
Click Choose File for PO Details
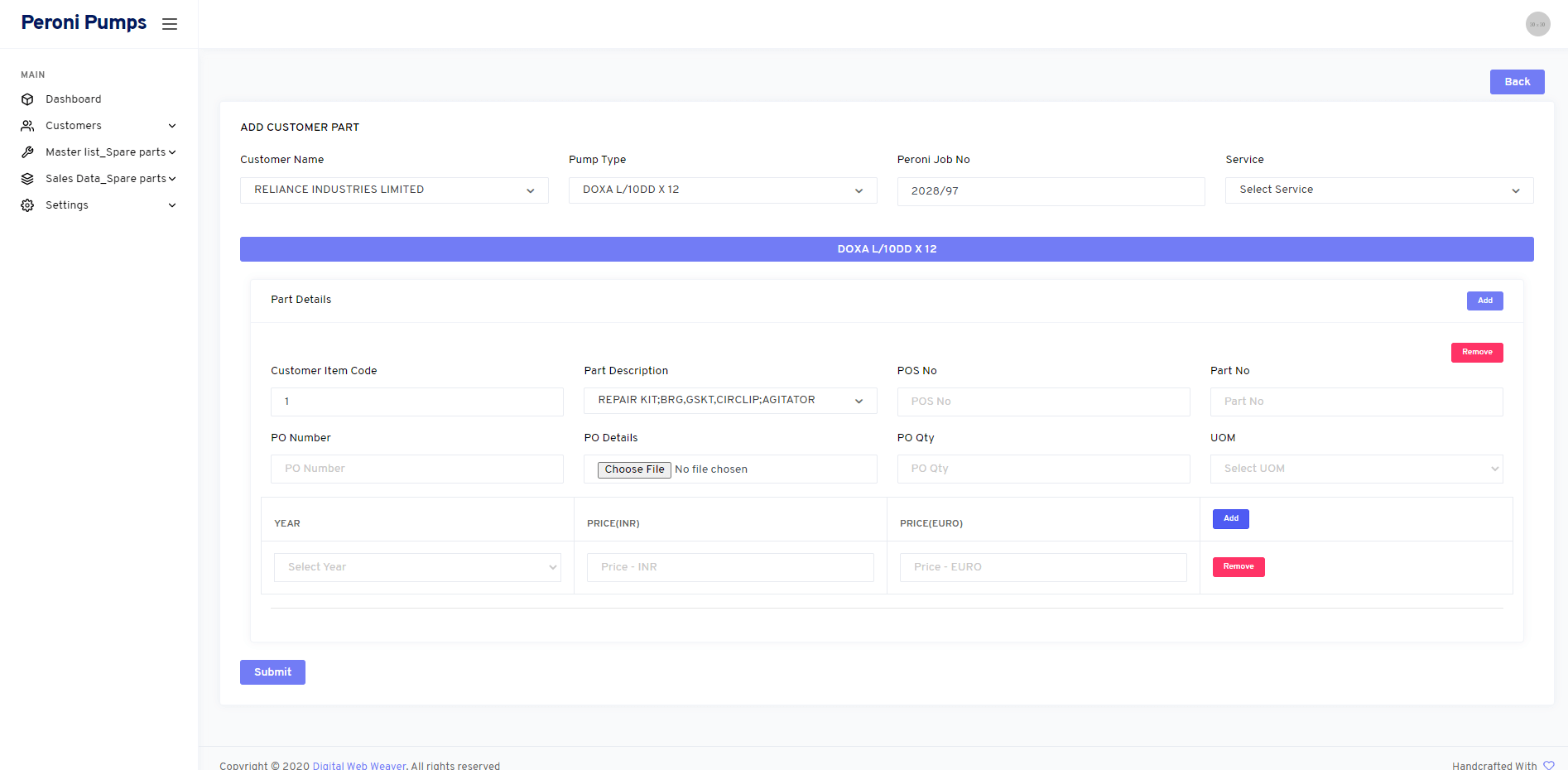[634, 469]
